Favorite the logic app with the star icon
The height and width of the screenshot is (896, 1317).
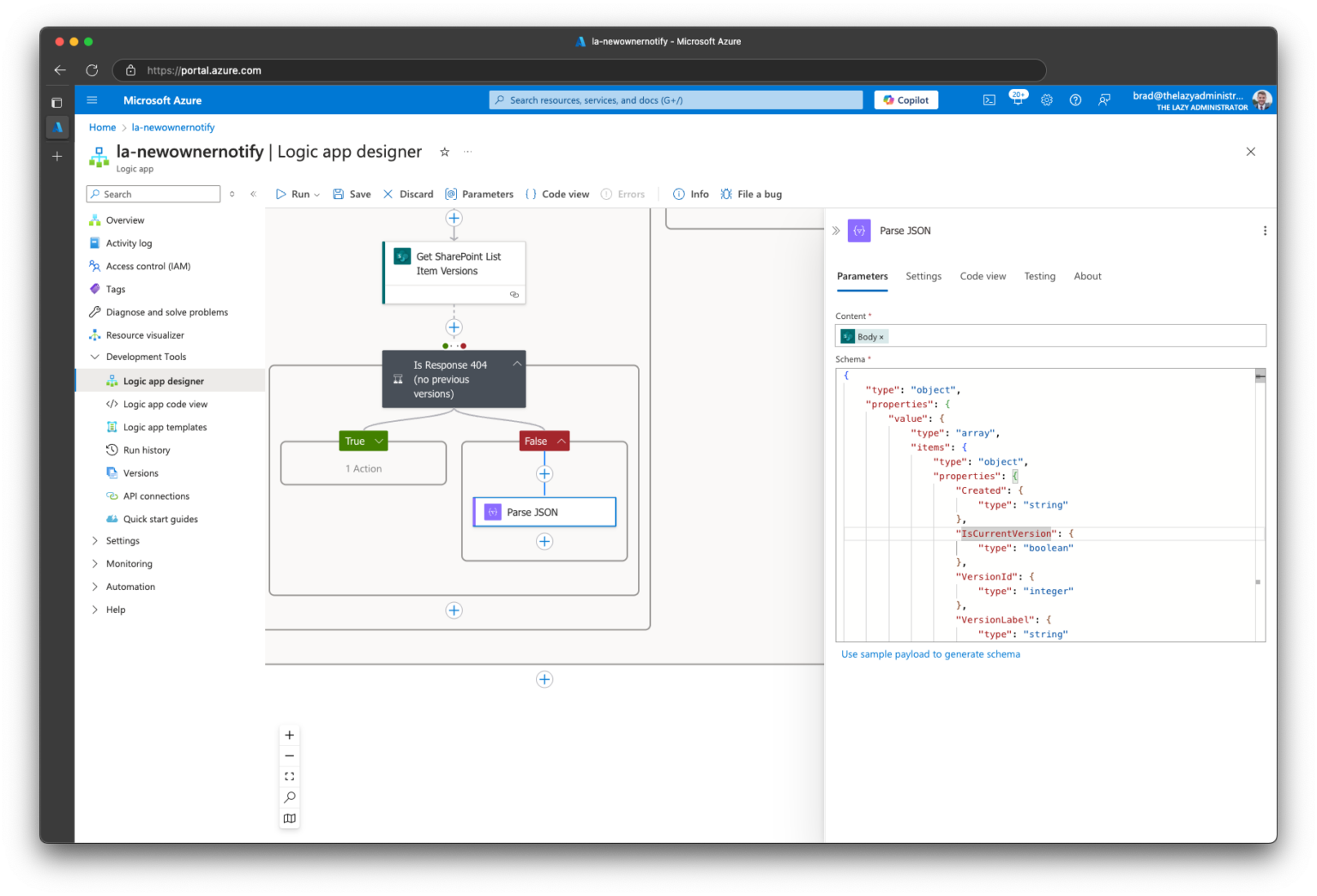(x=444, y=152)
